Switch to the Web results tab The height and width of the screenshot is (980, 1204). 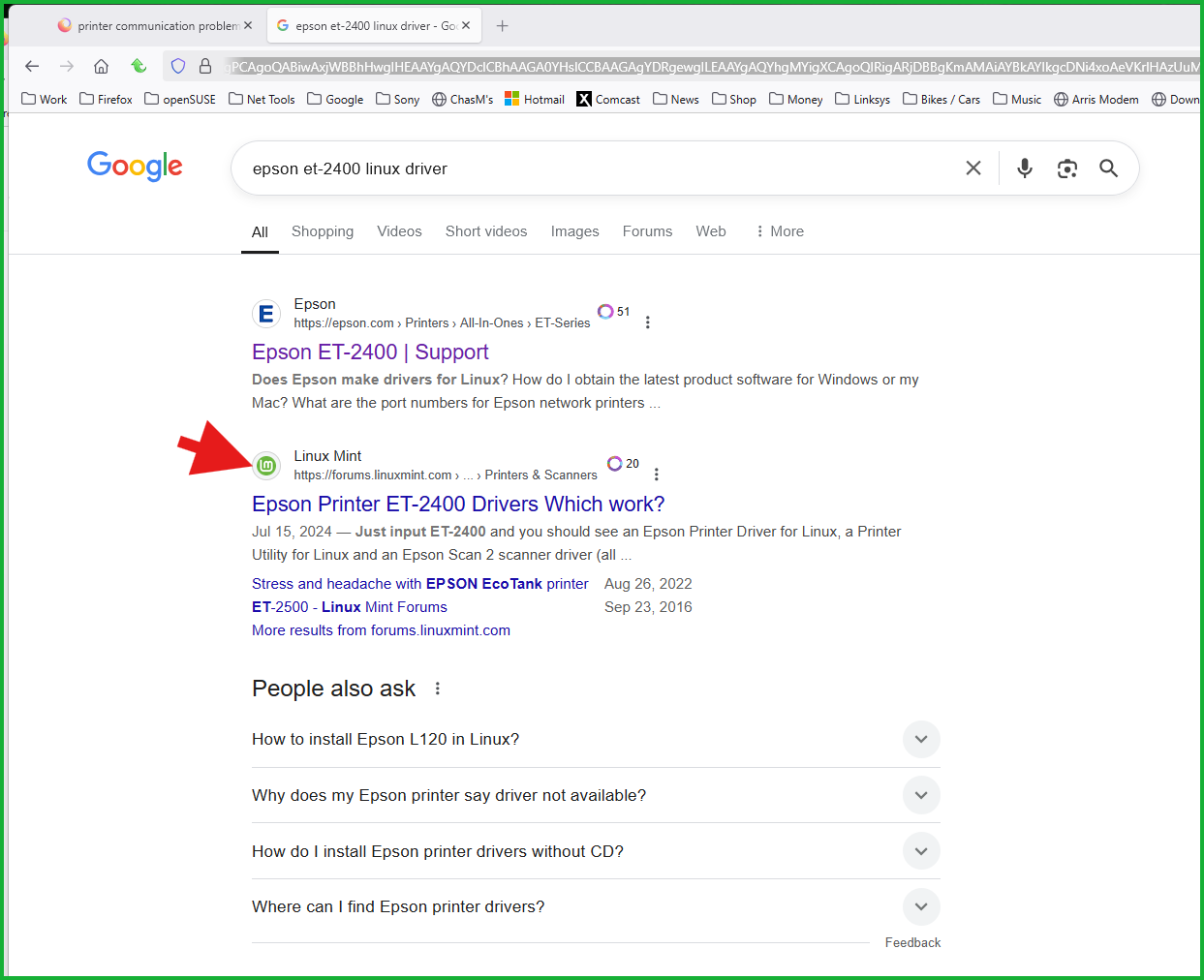coord(711,231)
